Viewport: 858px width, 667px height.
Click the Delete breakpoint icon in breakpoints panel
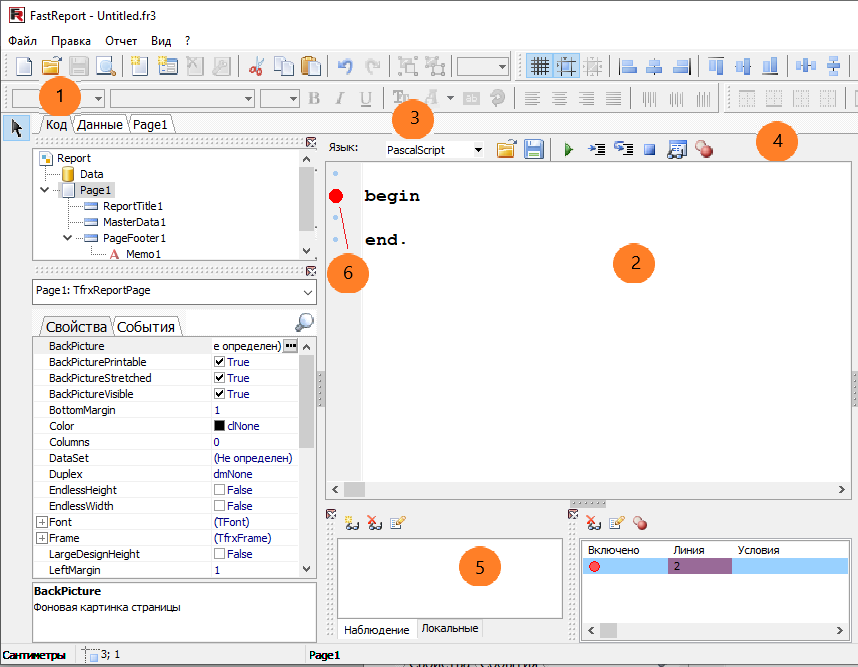(593, 523)
